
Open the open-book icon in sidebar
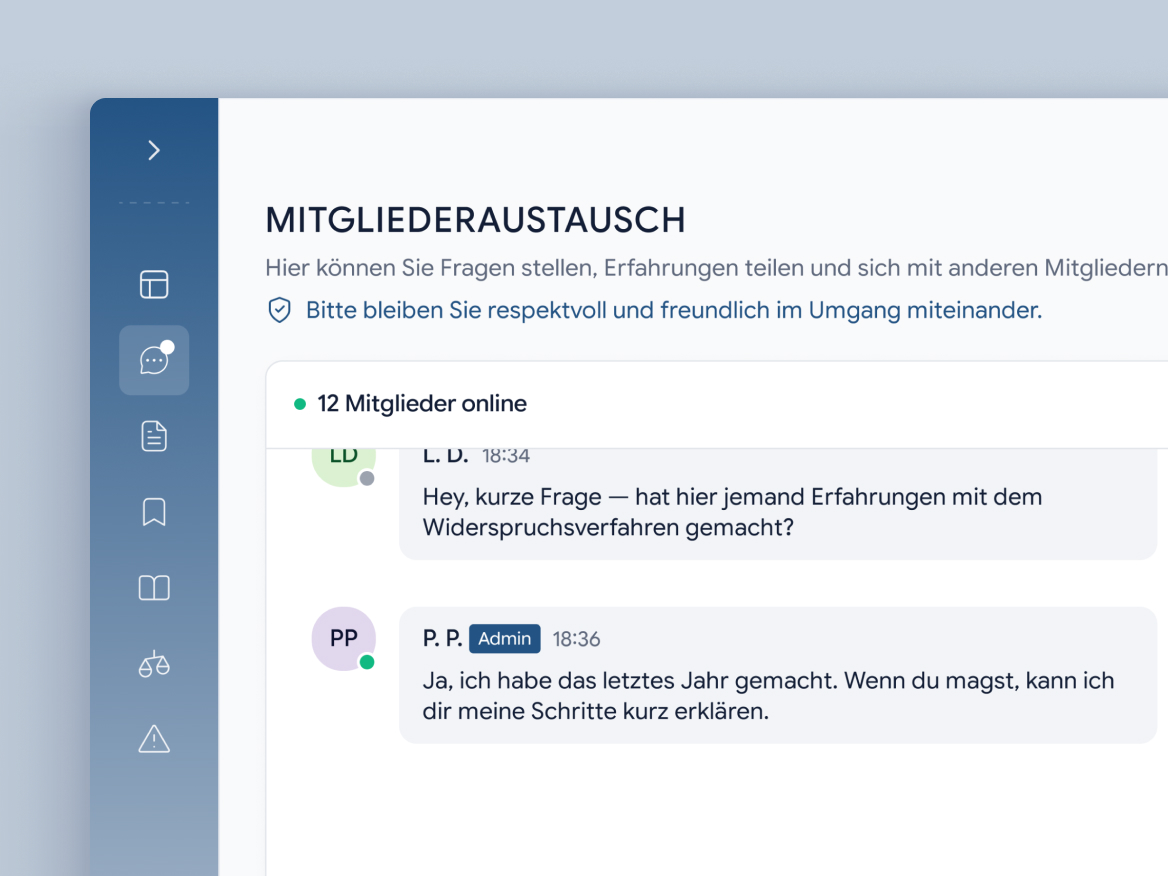[154, 588]
